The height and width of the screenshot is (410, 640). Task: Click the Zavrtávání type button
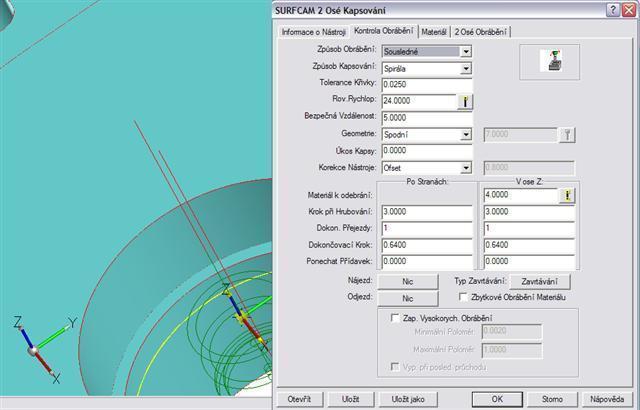click(540, 281)
